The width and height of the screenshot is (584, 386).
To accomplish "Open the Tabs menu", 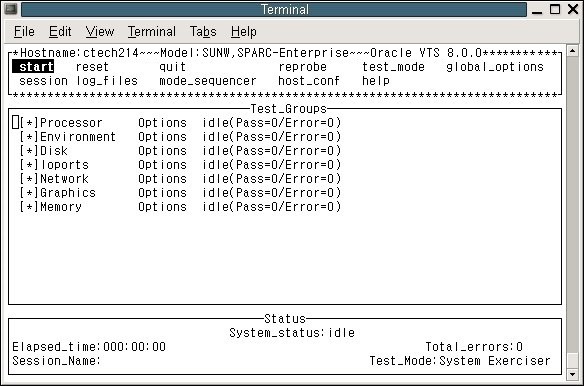I will [203, 32].
